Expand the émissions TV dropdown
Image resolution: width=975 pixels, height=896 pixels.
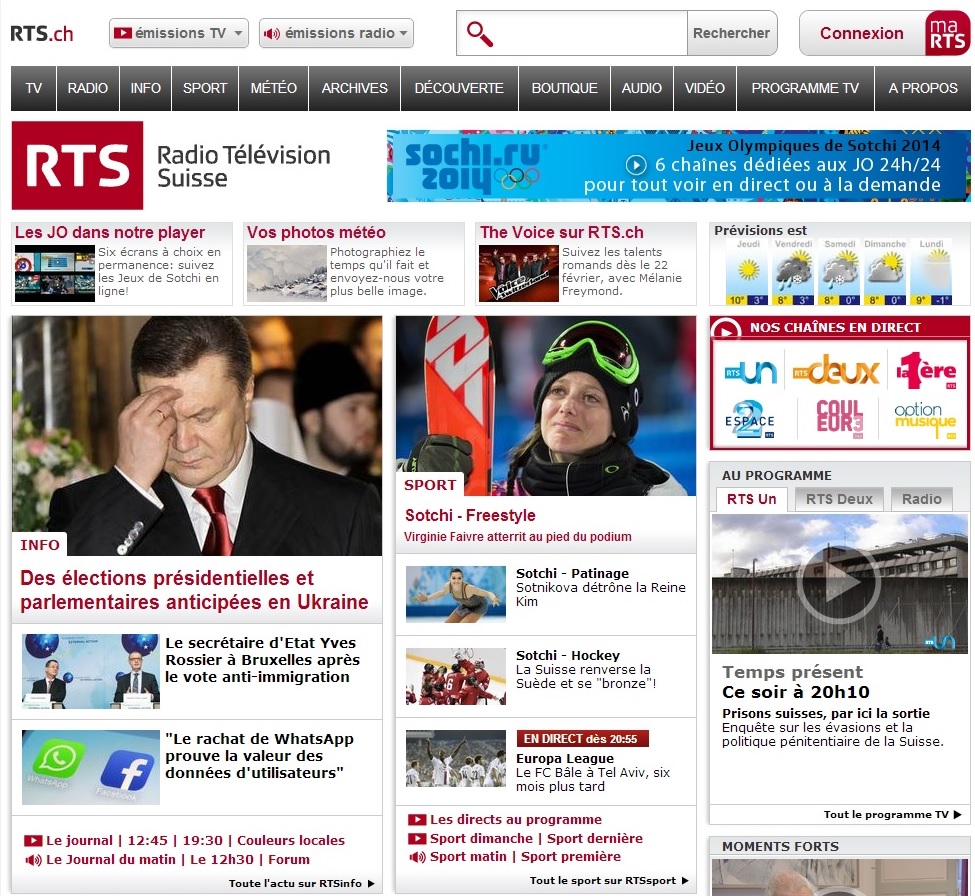pyautogui.click(x=178, y=33)
